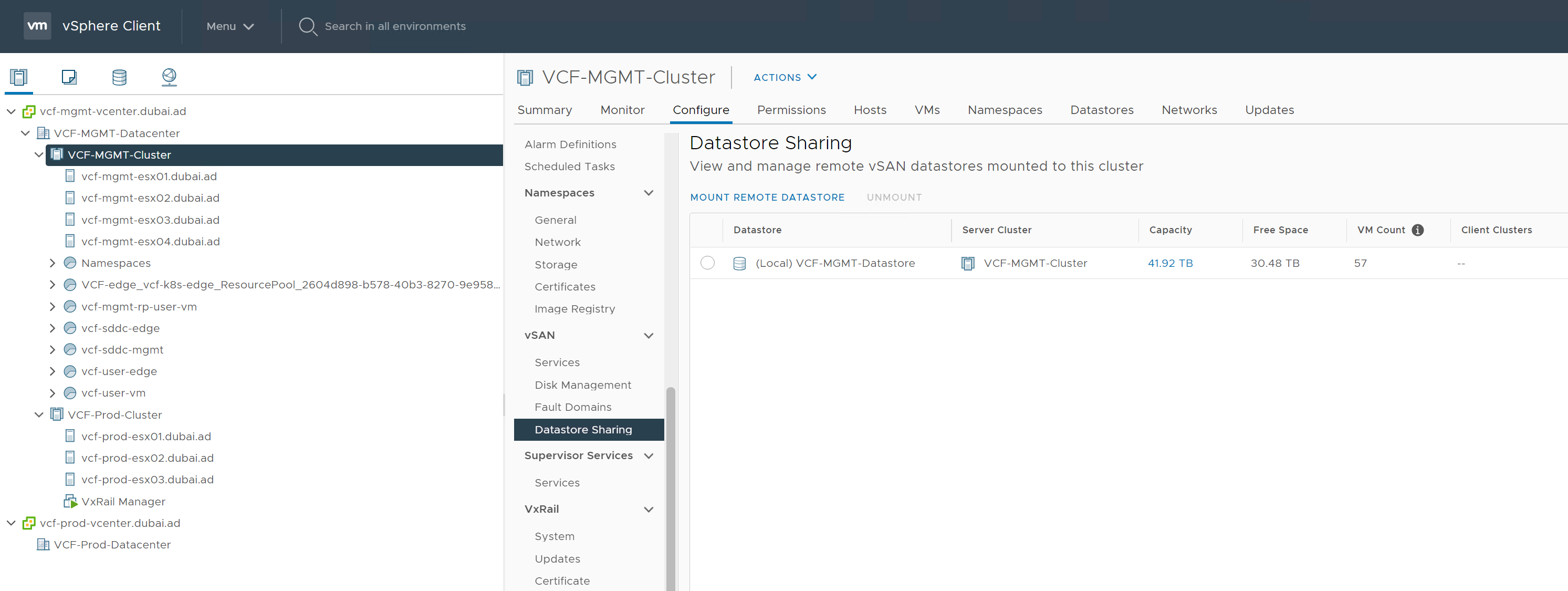Click inside the search environments field
The image size is (1568, 591).
tap(395, 26)
